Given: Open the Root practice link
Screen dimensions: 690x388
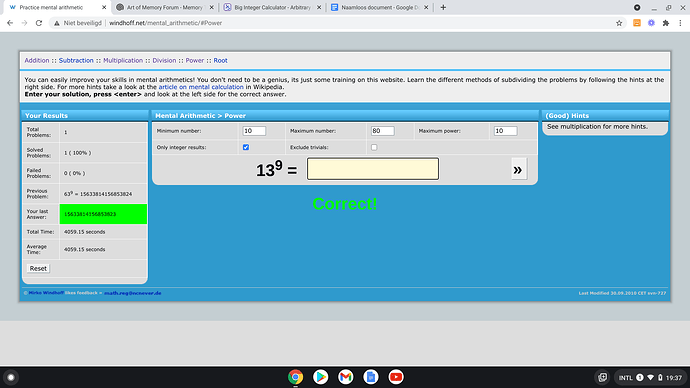Looking at the screenshot, I should pyautogui.click(x=220, y=60).
